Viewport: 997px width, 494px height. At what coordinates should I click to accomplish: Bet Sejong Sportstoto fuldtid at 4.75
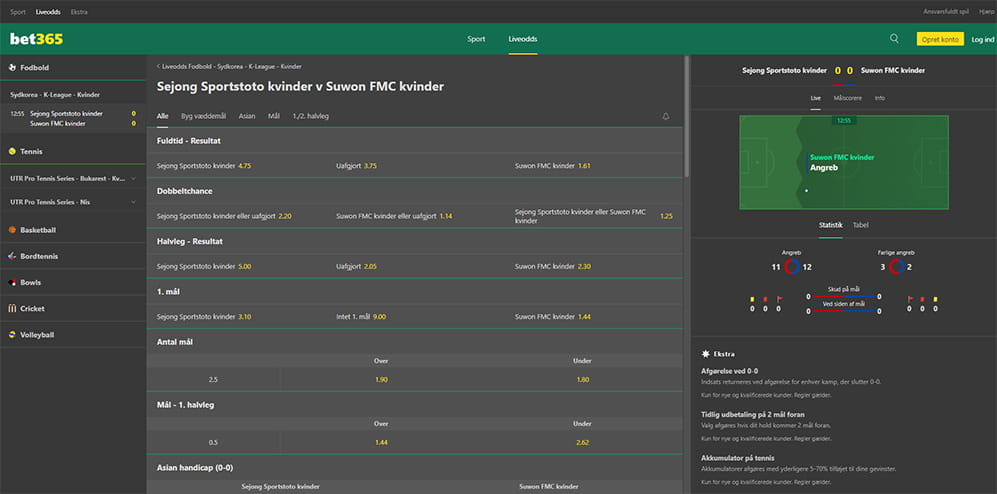coord(236,165)
